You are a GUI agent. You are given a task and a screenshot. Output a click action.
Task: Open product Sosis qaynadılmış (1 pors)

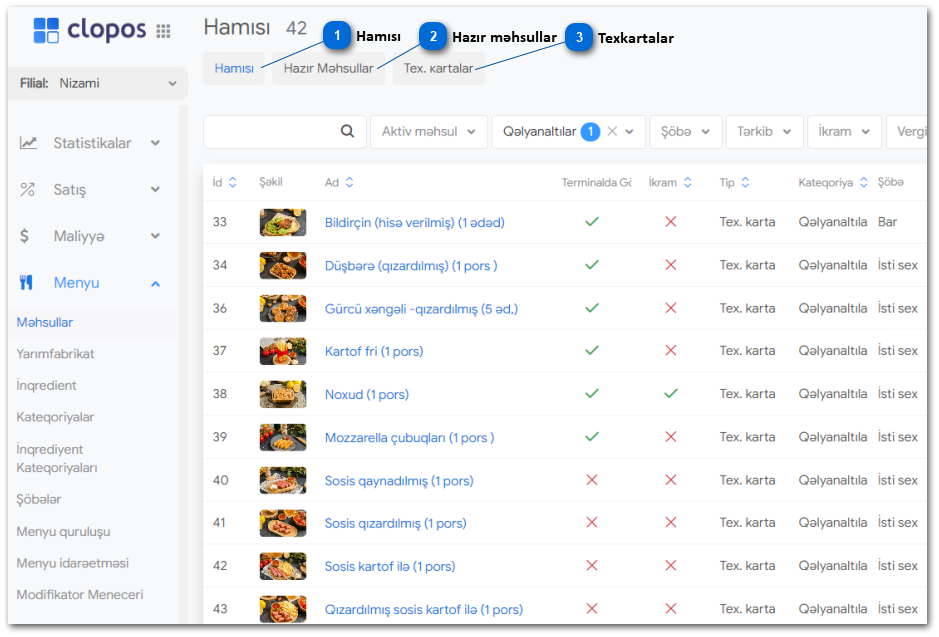pos(399,481)
